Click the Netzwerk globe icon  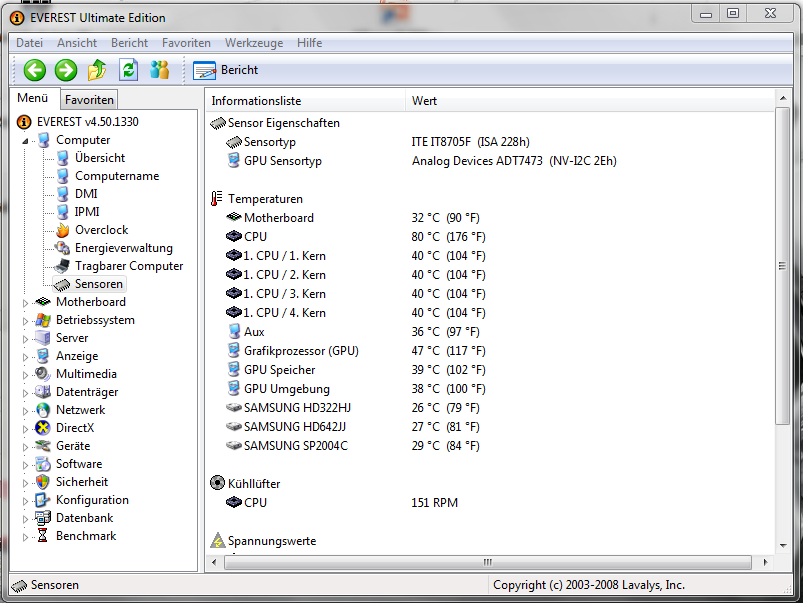(x=43, y=410)
